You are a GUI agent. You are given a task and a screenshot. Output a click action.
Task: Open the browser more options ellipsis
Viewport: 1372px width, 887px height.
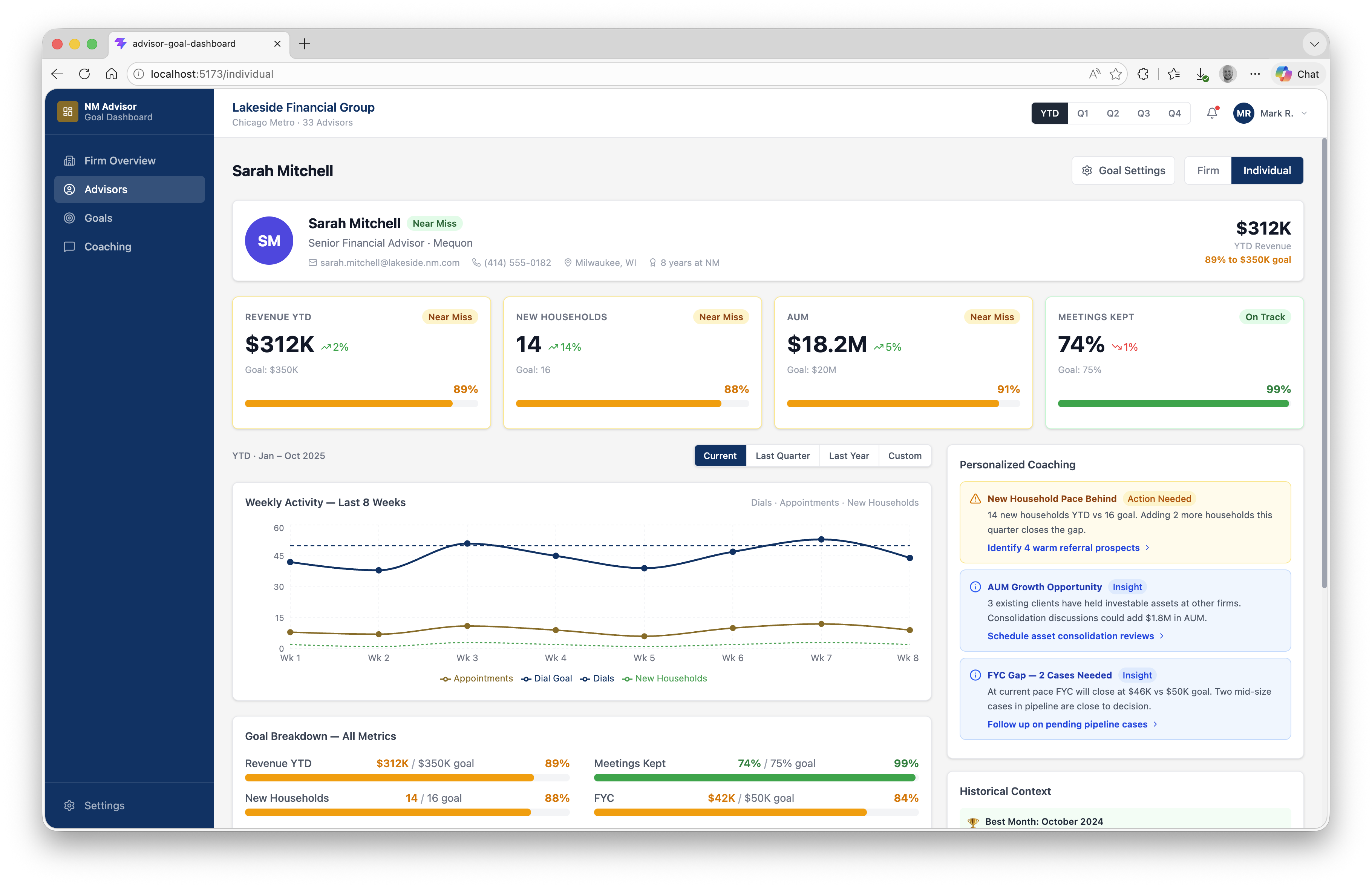coord(1255,74)
